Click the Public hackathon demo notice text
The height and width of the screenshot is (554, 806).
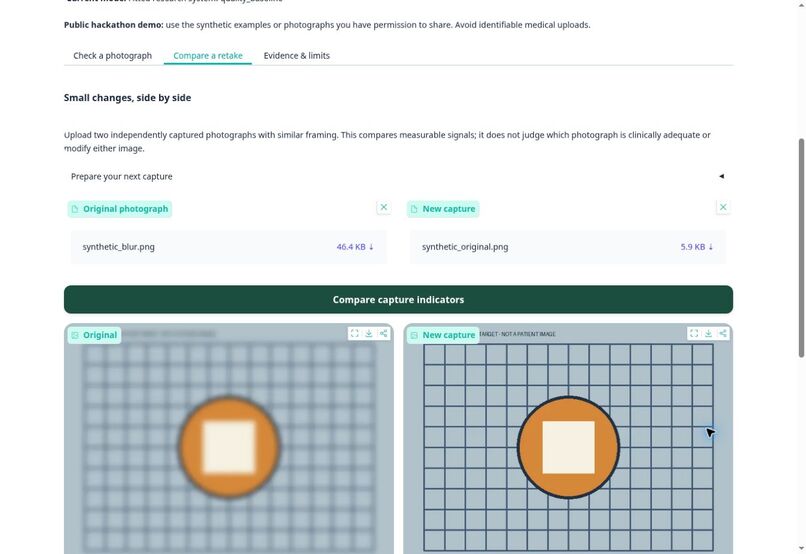pyautogui.click(x=327, y=25)
